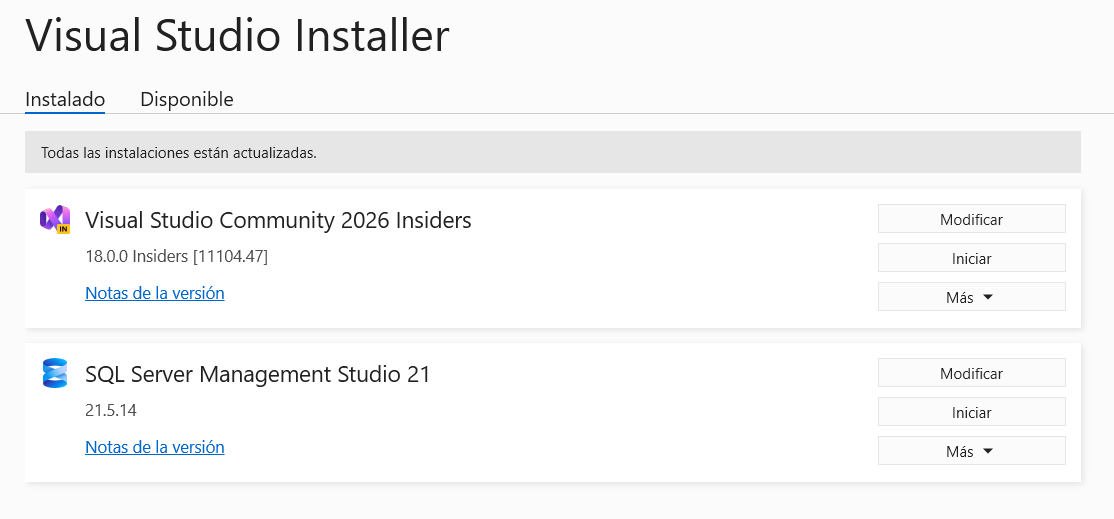Select the Instalado tab
1114x519 pixels.
pos(65,99)
